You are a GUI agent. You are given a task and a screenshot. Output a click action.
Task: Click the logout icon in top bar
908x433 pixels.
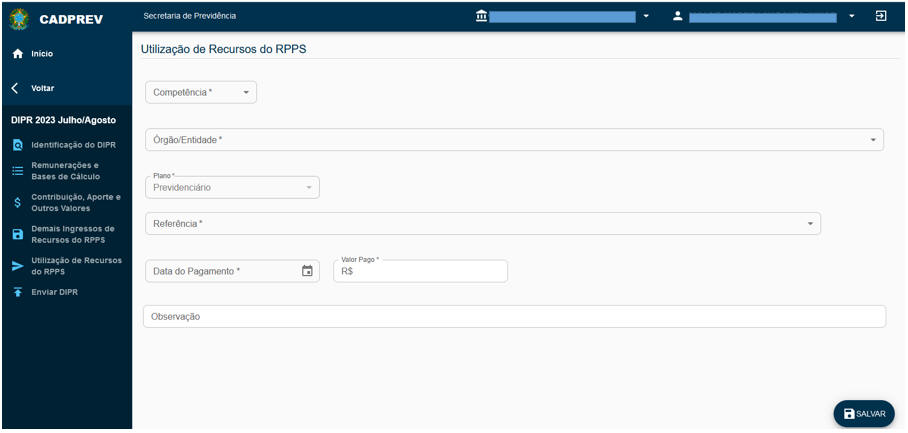(x=881, y=16)
